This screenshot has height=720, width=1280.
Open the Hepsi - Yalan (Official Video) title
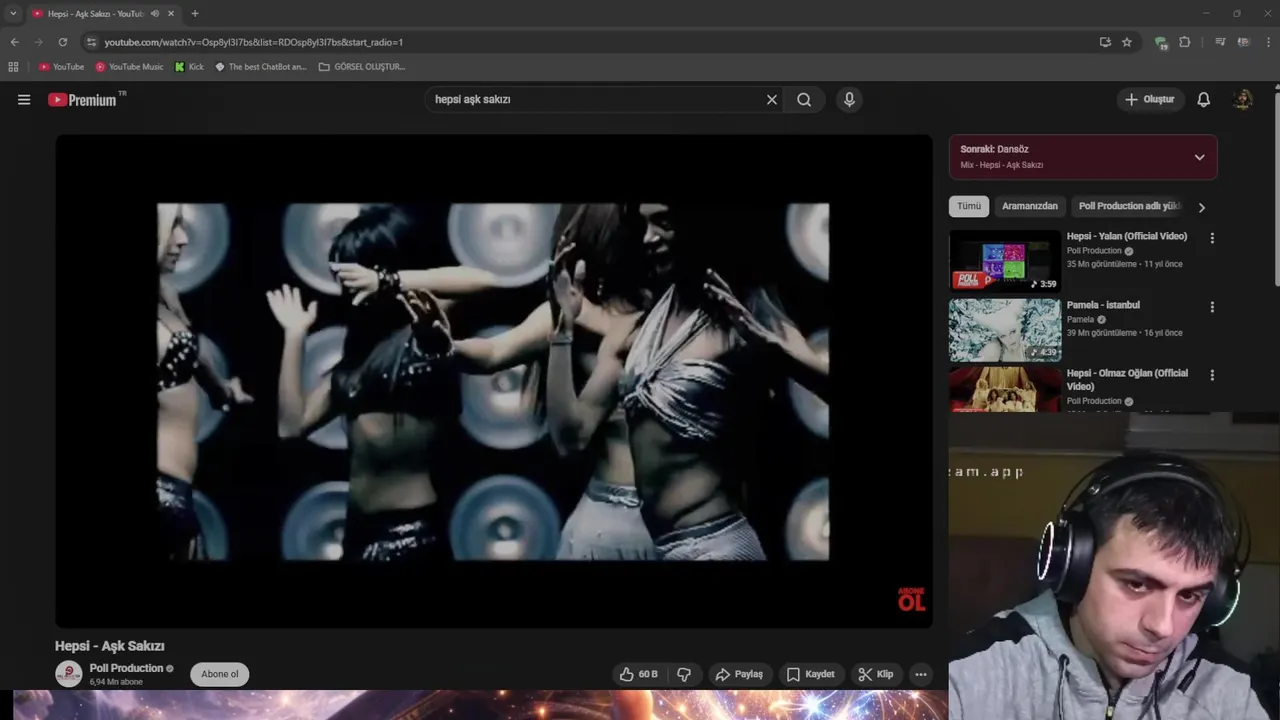(1127, 236)
